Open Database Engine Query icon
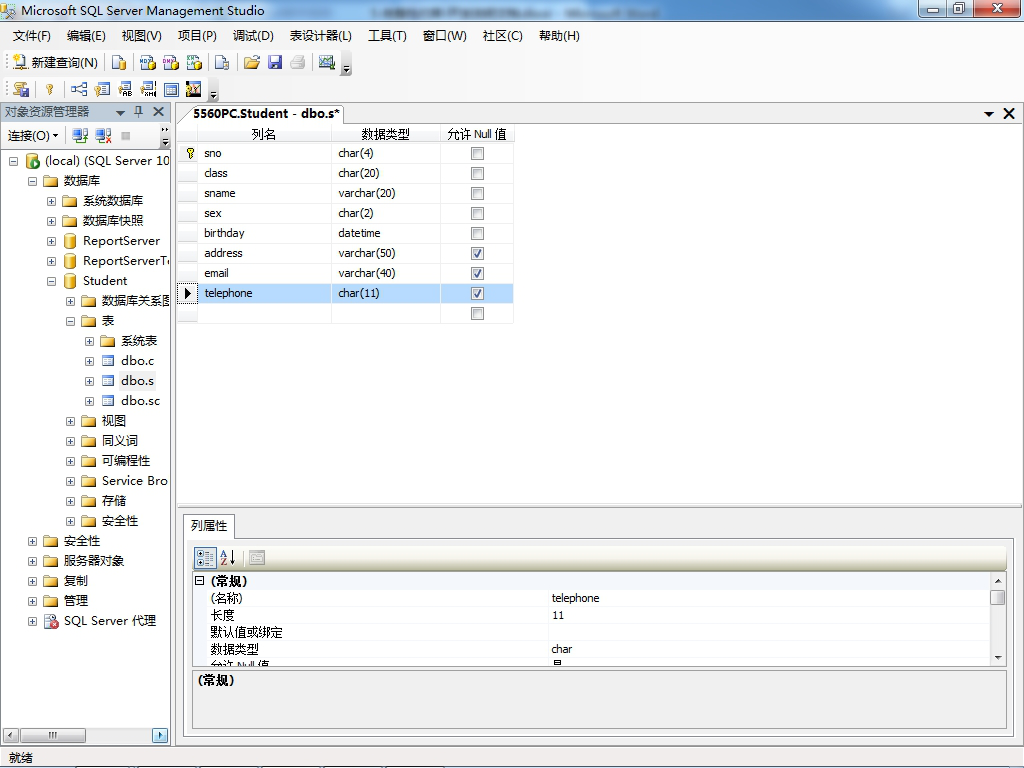This screenshot has width=1024, height=768. coord(119,63)
